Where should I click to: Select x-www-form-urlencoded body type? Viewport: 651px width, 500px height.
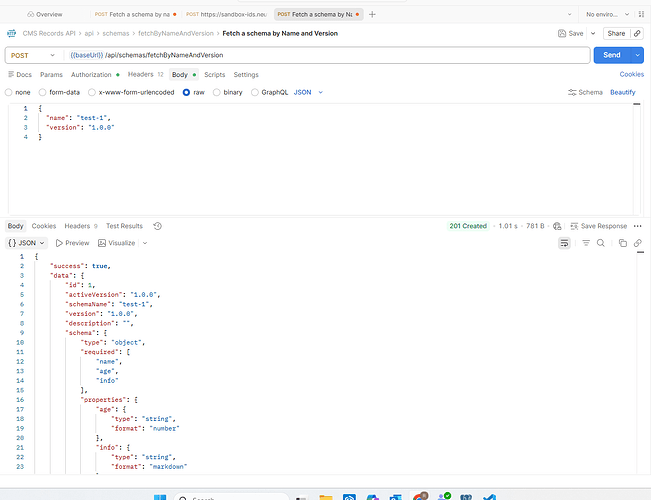click(x=92, y=92)
